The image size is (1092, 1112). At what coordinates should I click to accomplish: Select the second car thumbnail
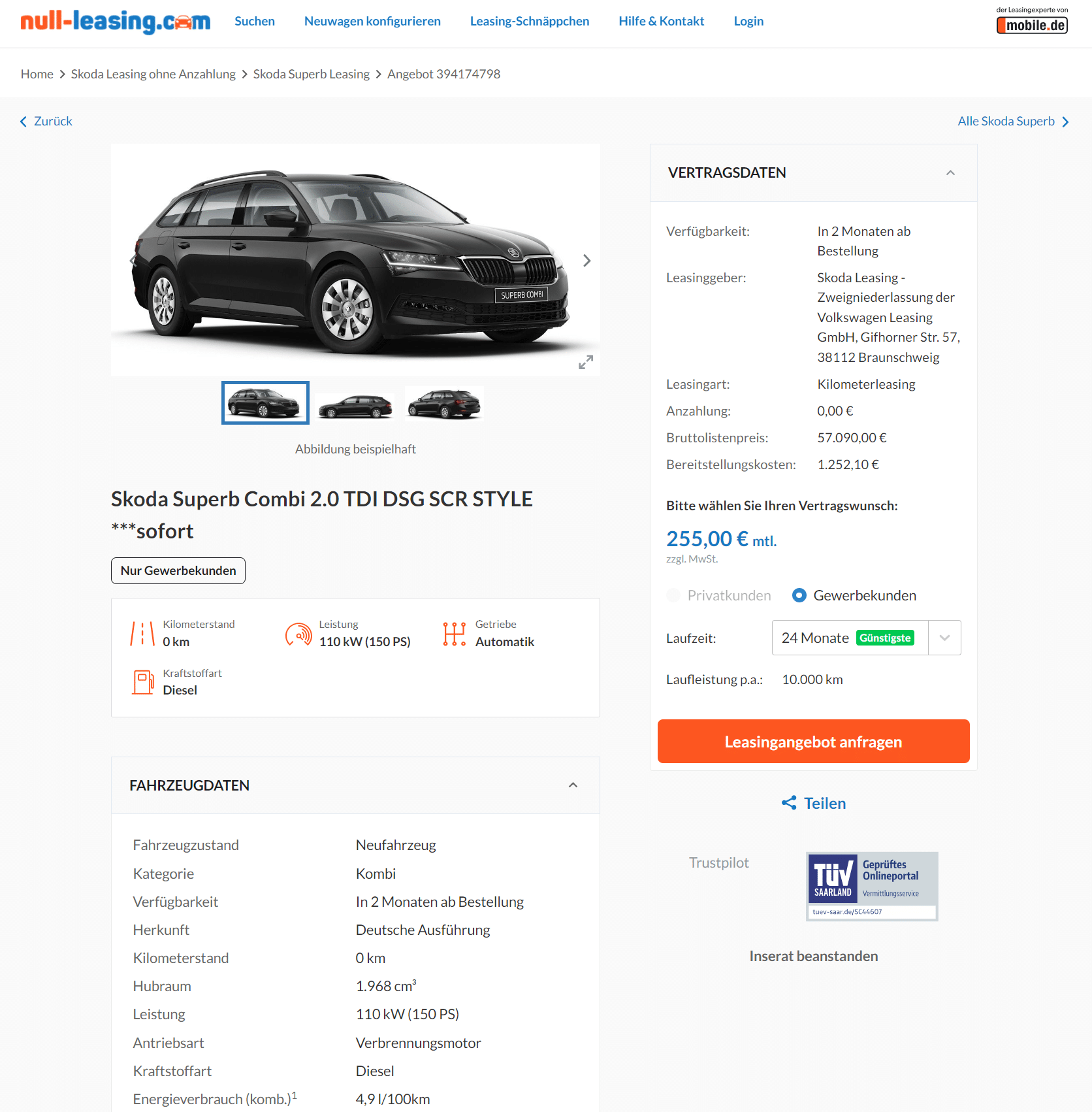(x=355, y=404)
